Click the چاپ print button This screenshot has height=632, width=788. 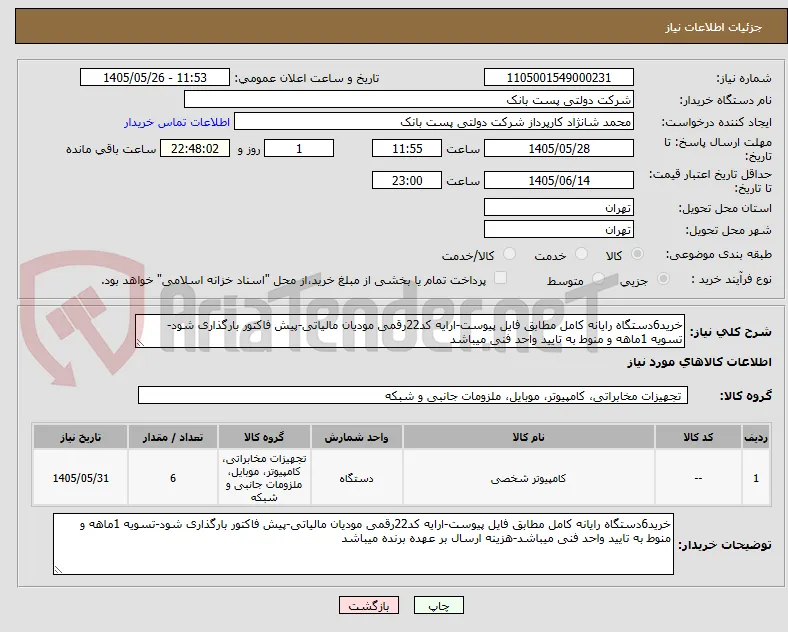tap(439, 605)
